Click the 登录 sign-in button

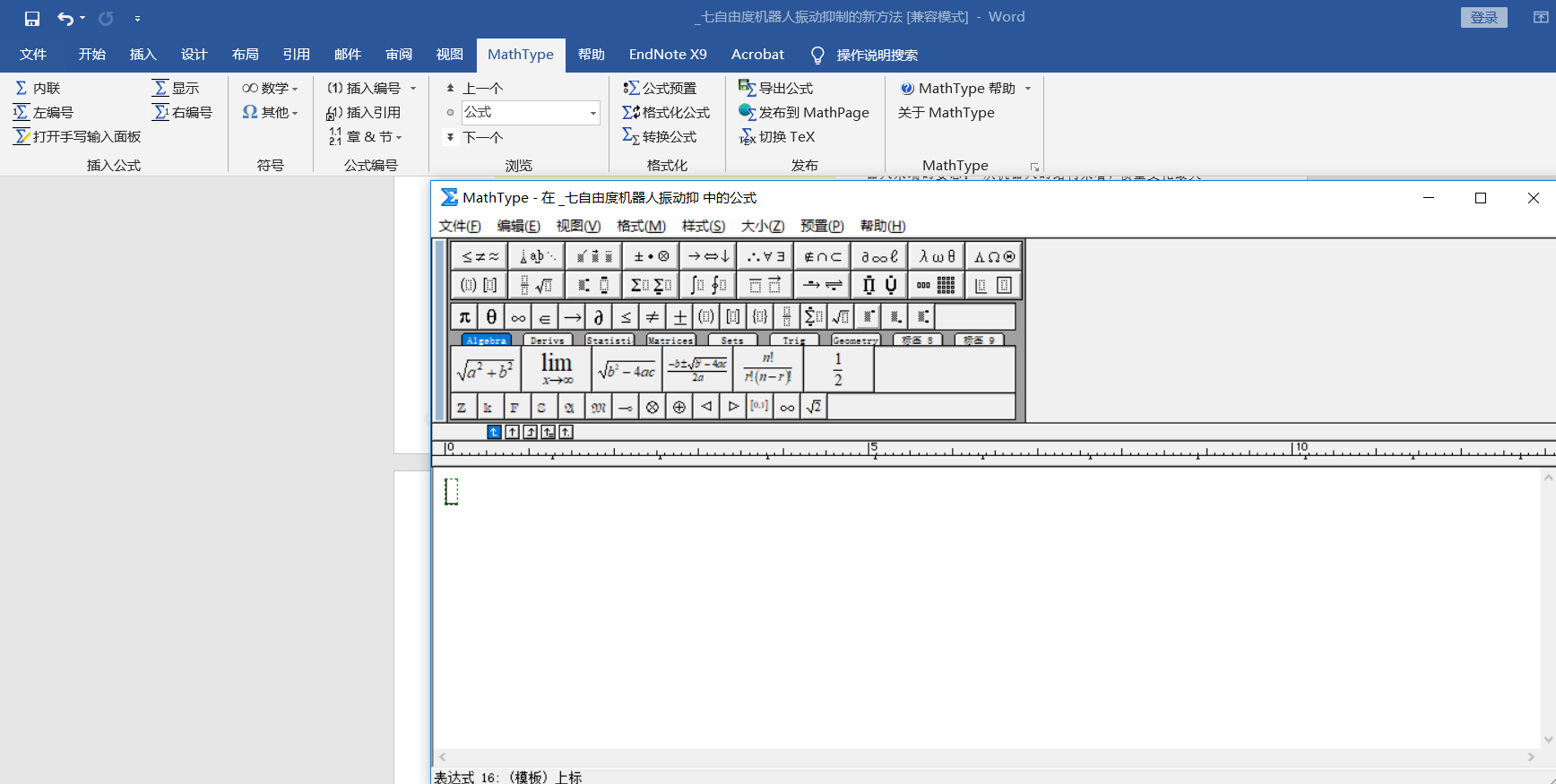(1484, 17)
